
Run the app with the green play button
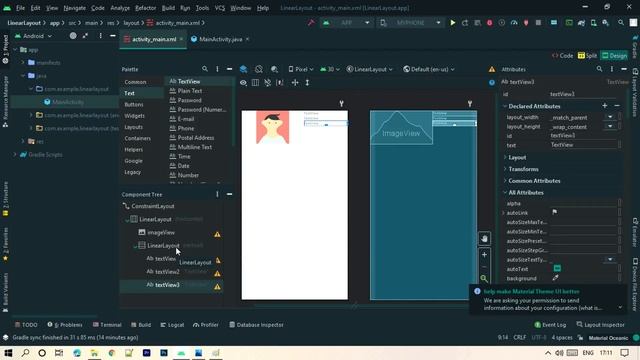pos(452,23)
